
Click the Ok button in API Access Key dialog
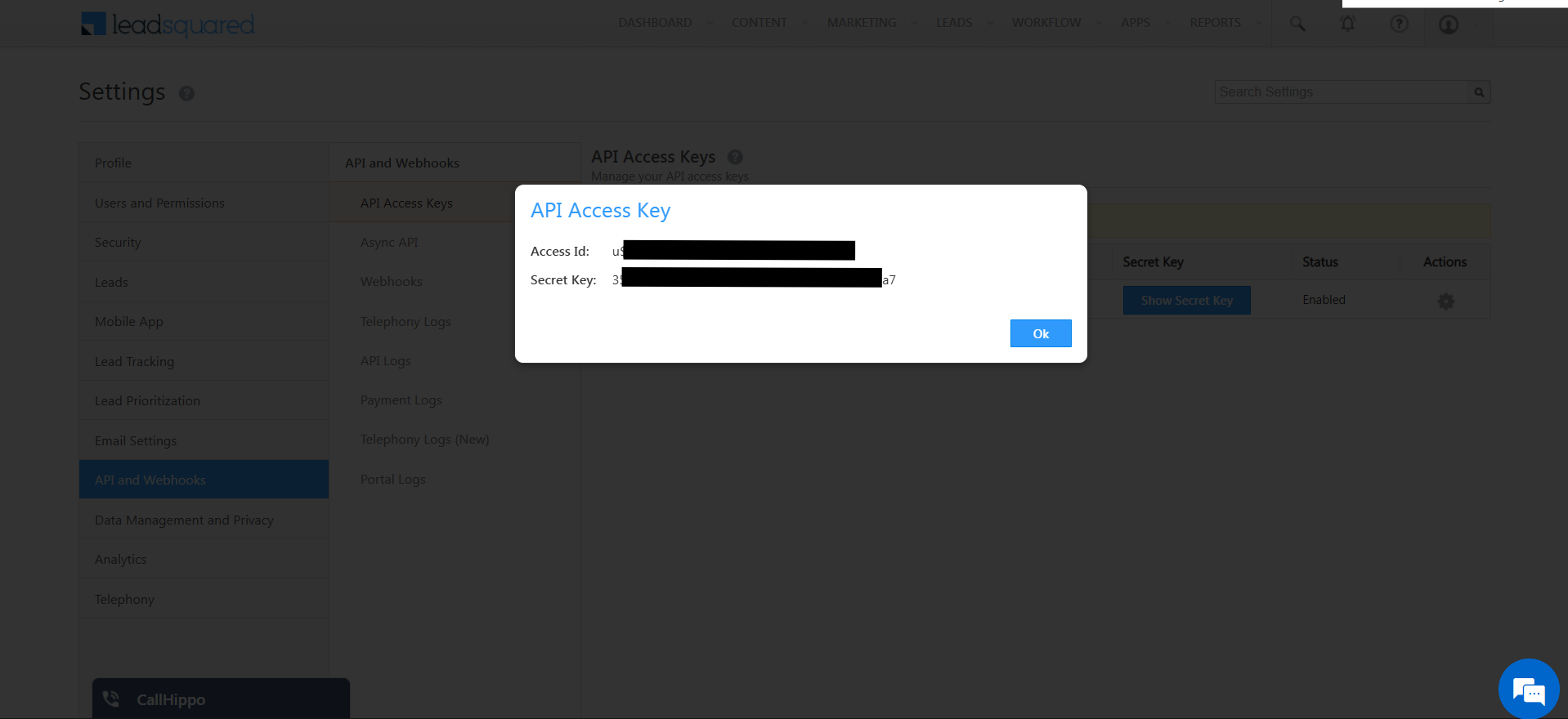pos(1041,333)
